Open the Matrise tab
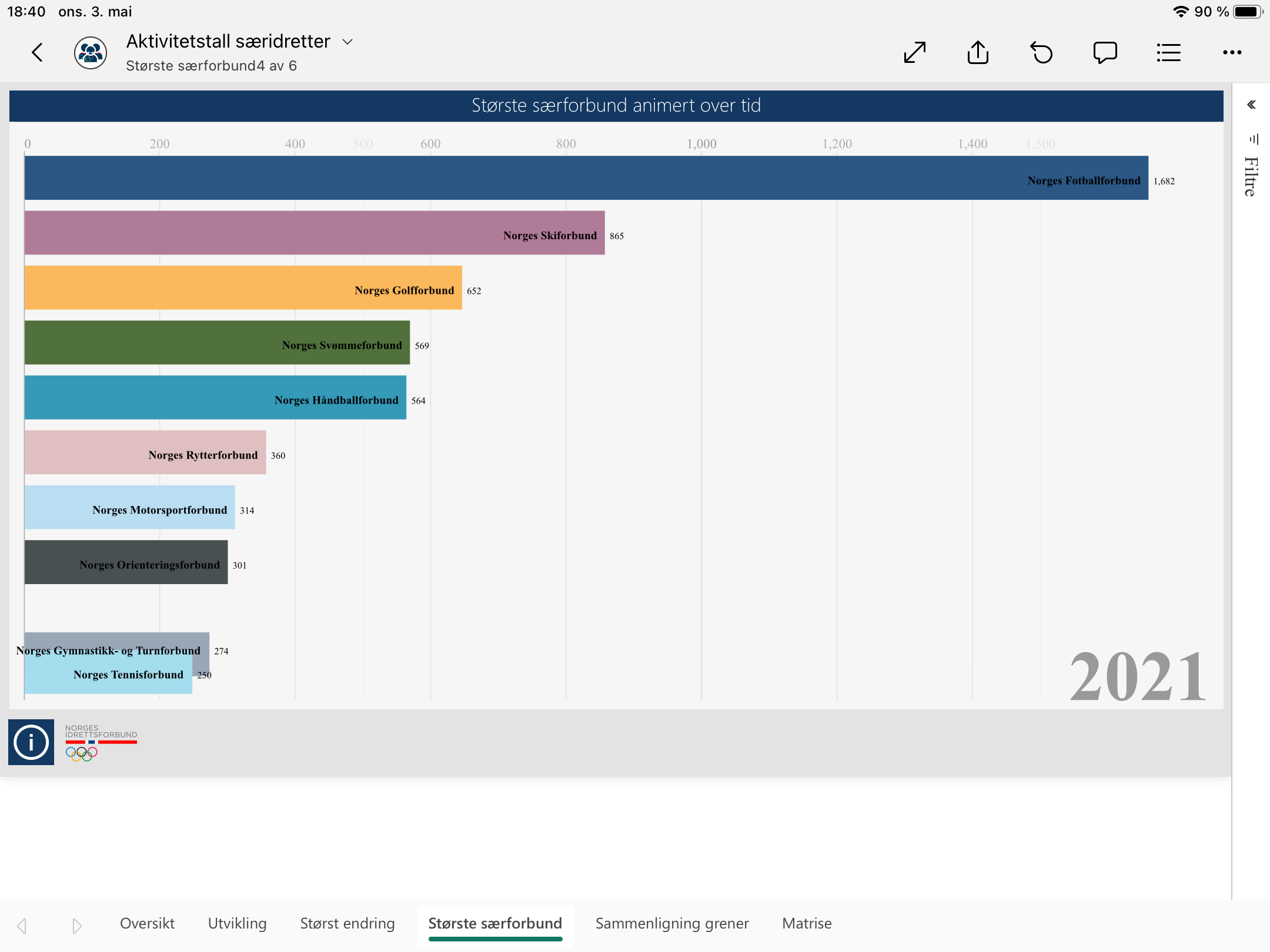This screenshot has height=952, width=1270. coord(807,923)
